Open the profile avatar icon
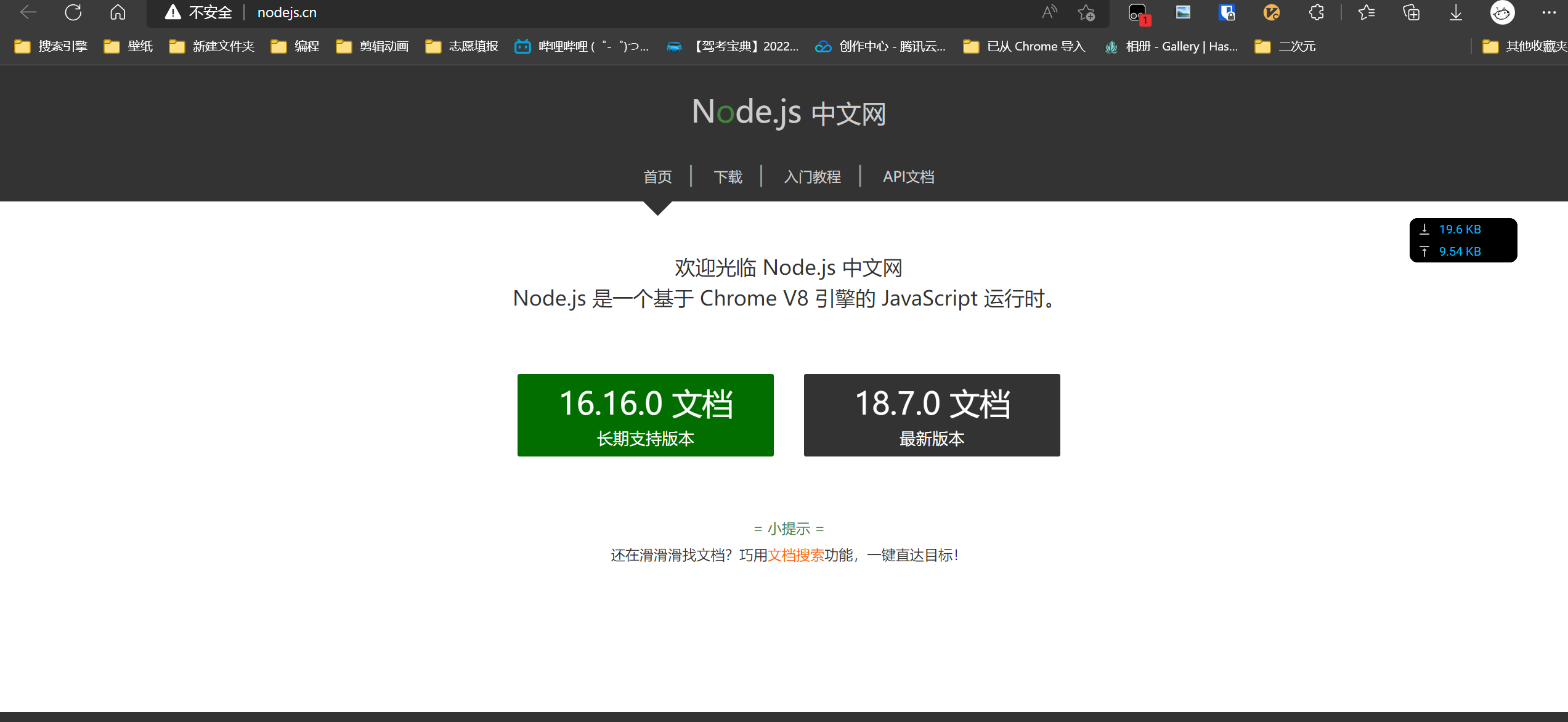The height and width of the screenshot is (722, 1568). point(1502,12)
